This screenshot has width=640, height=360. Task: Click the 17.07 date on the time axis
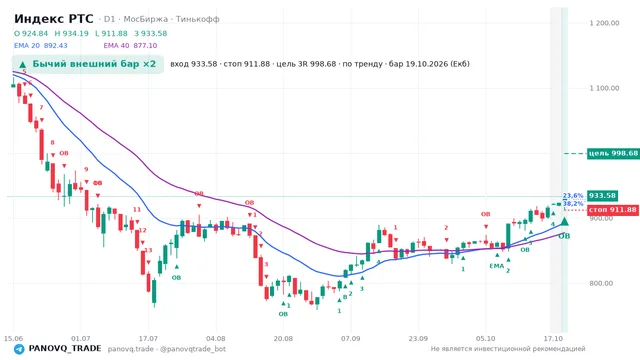click(x=148, y=339)
